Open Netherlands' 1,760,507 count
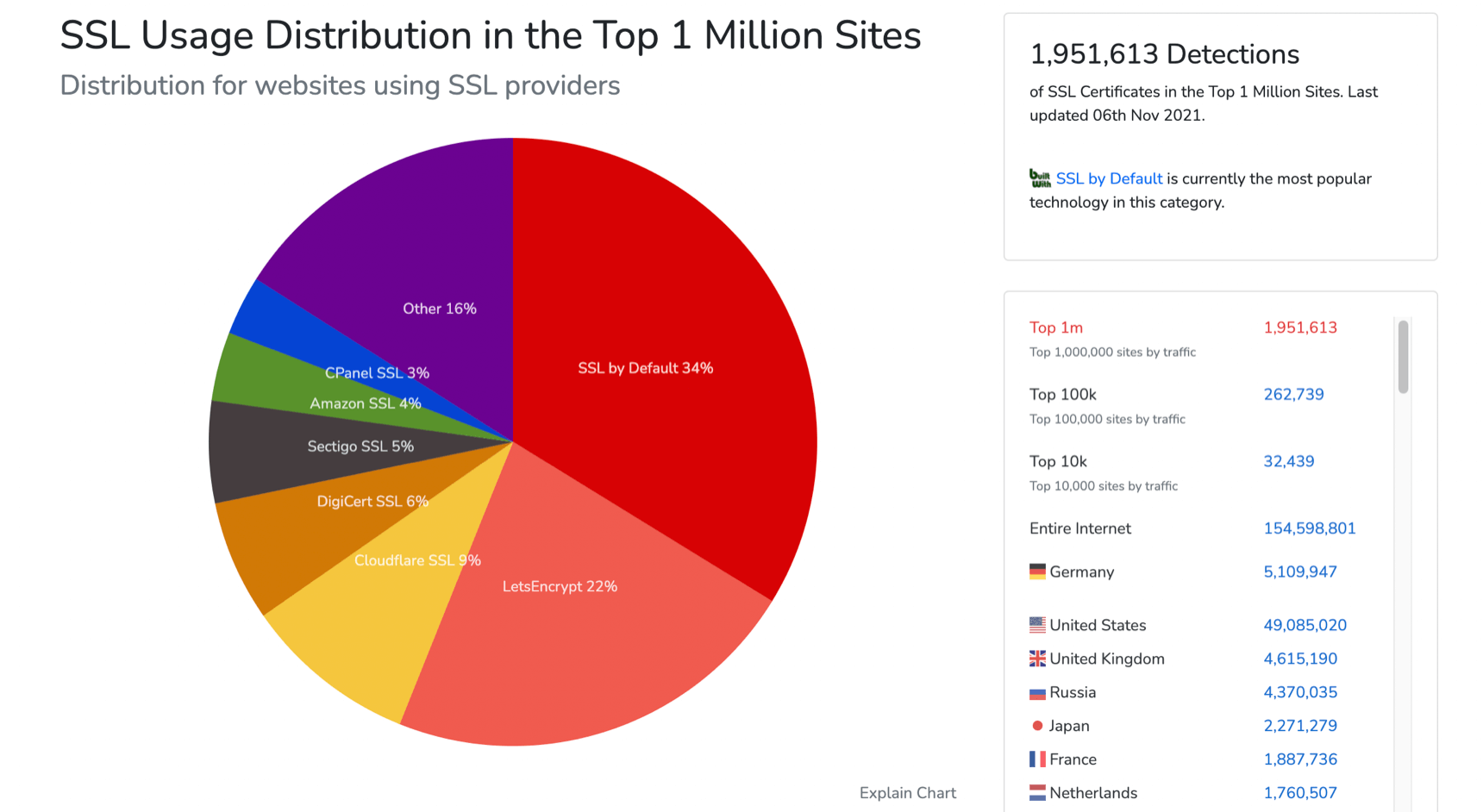This screenshot has height=812, width=1483. 1300,793
